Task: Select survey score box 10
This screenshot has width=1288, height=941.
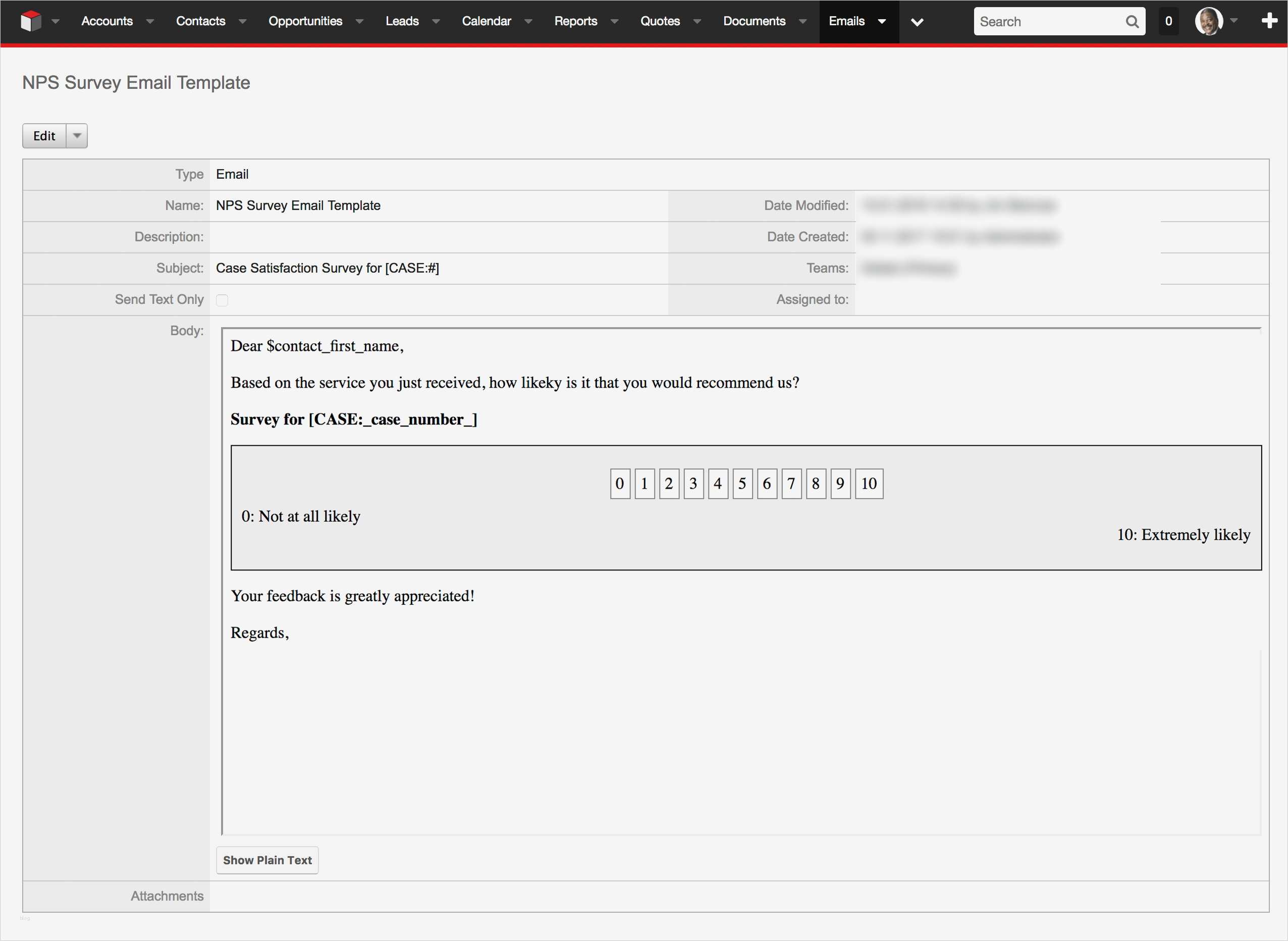Action: (x=869, y=484)
